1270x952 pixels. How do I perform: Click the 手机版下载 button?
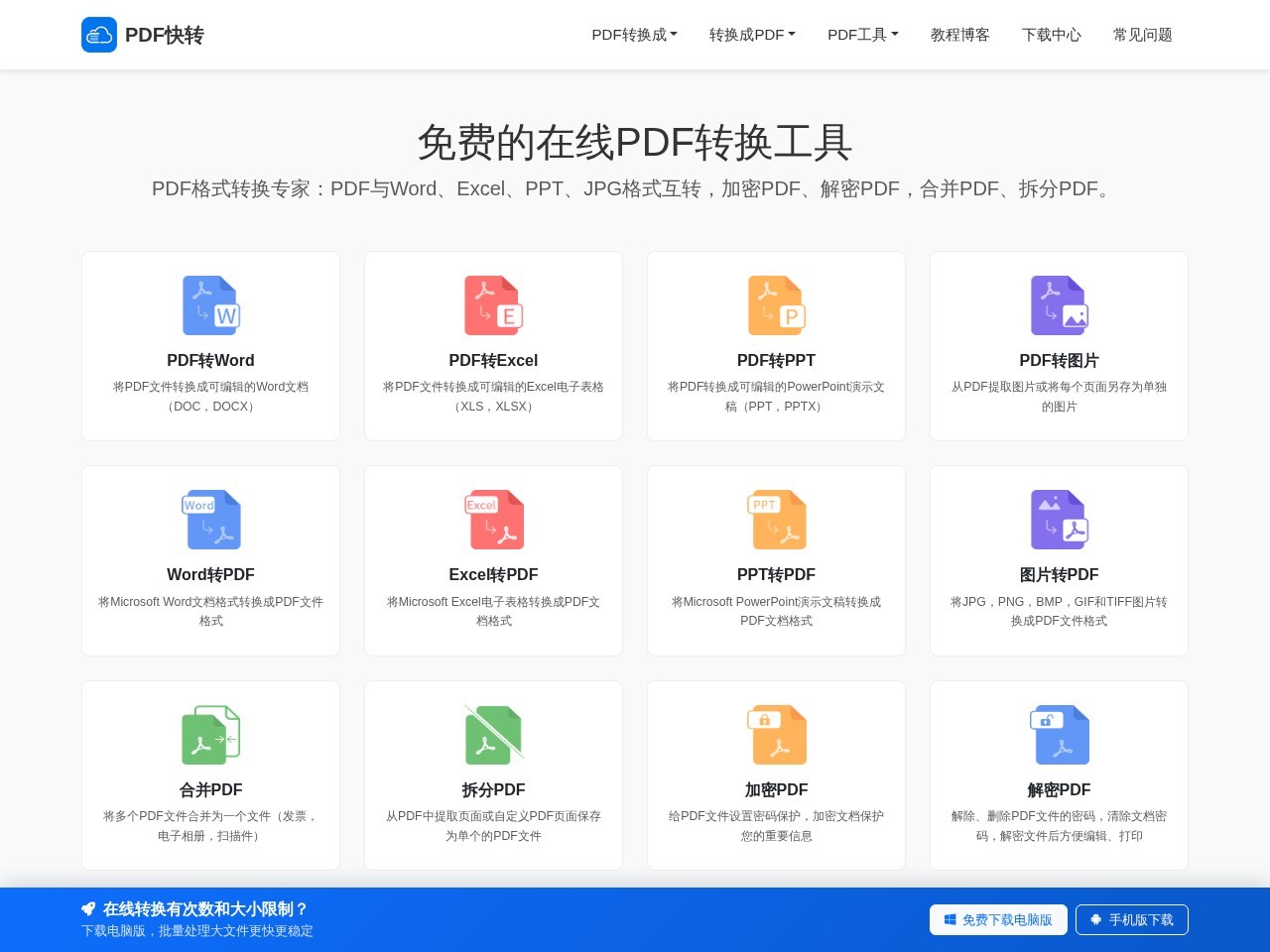point(1132,919)
